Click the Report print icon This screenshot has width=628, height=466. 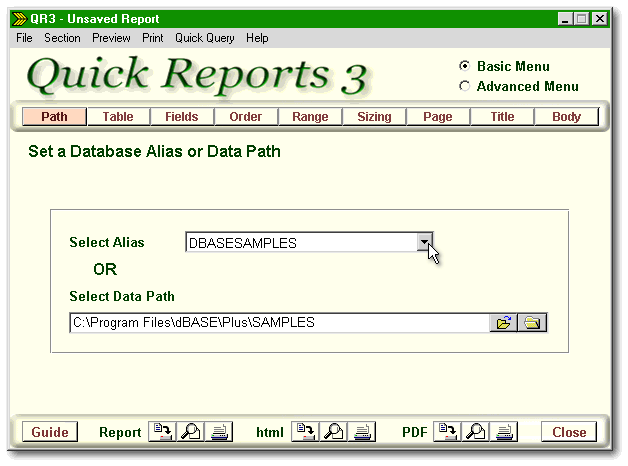(219, 432)
